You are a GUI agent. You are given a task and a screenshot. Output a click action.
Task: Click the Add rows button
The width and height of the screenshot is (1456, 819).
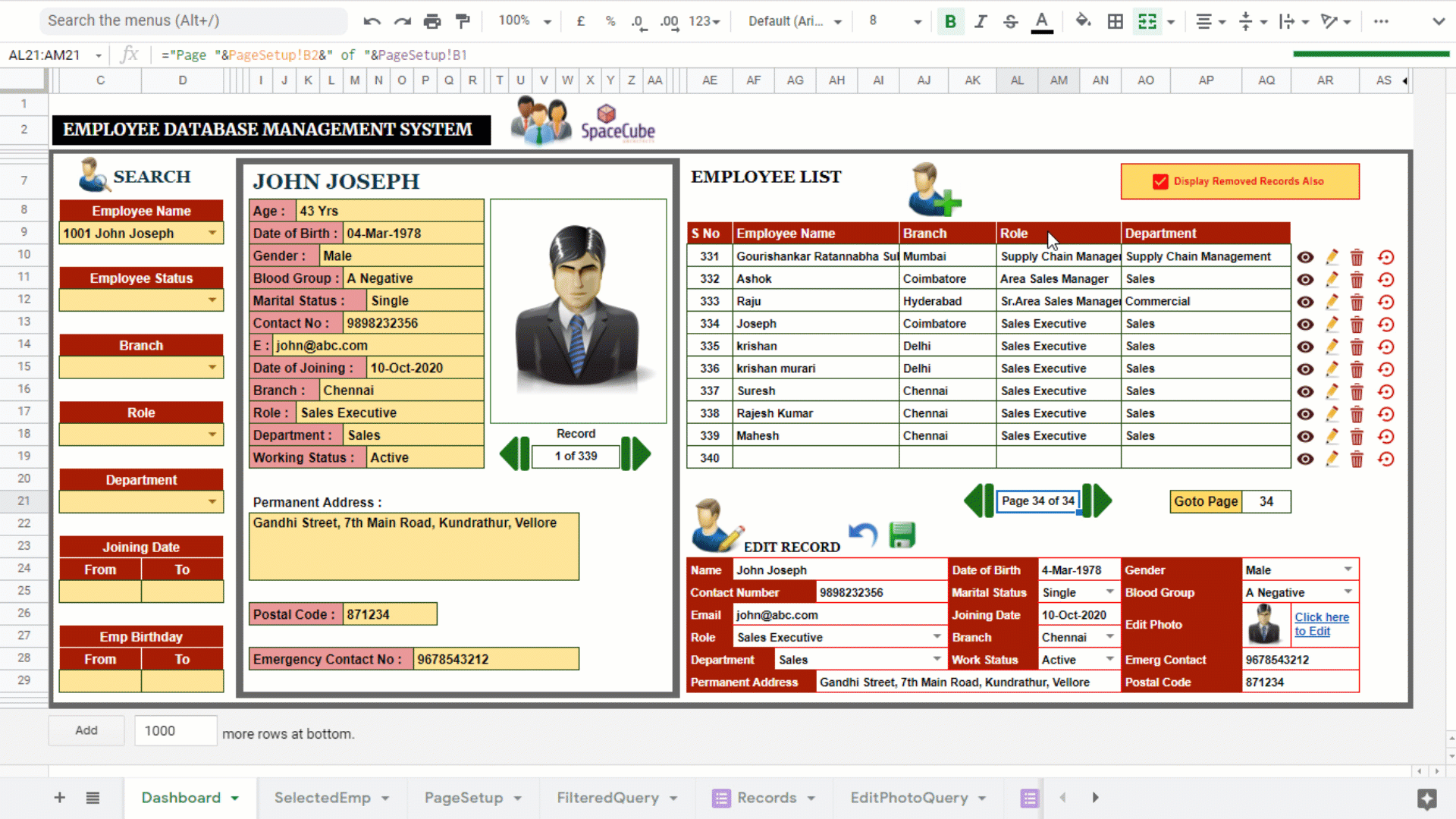click(x=86, y=730)
